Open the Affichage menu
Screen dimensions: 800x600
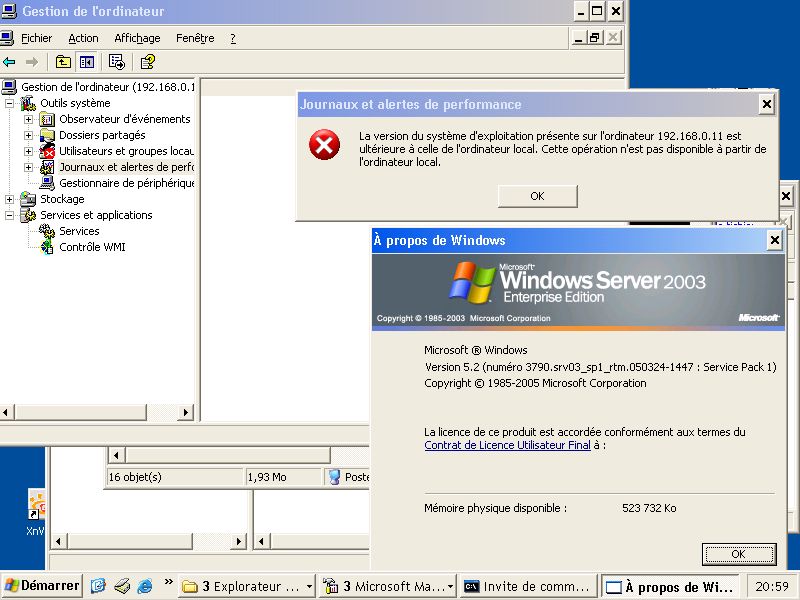[137, 38]
